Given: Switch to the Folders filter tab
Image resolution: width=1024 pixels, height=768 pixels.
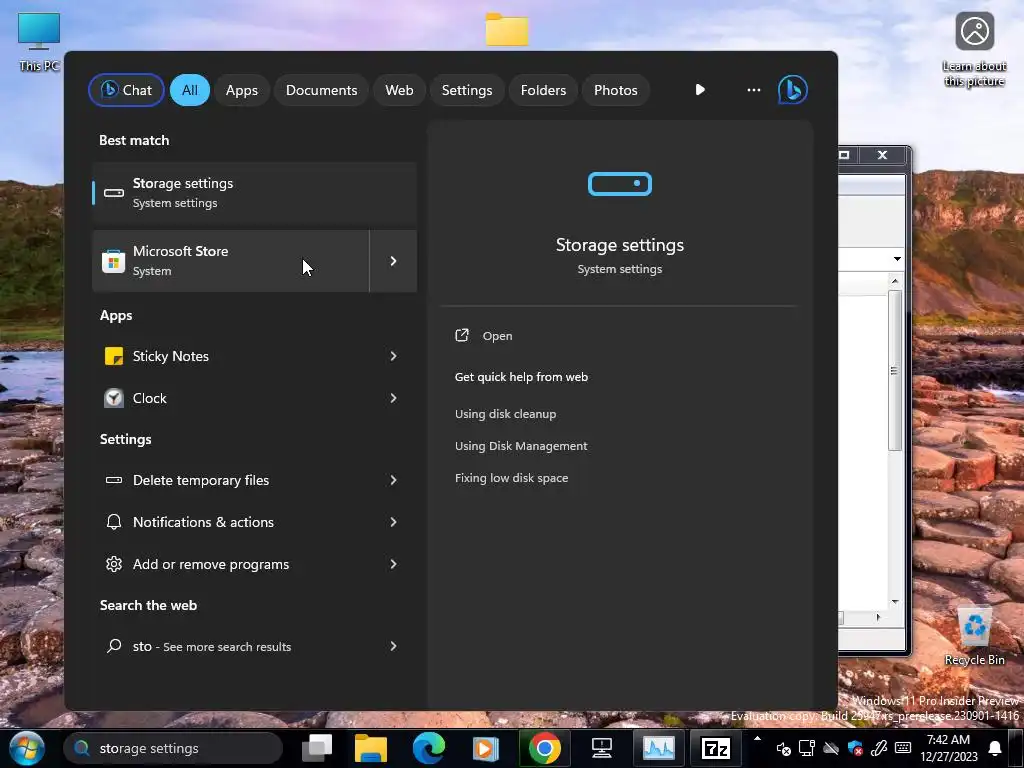Looking at the screenshot, I should 543,90.
